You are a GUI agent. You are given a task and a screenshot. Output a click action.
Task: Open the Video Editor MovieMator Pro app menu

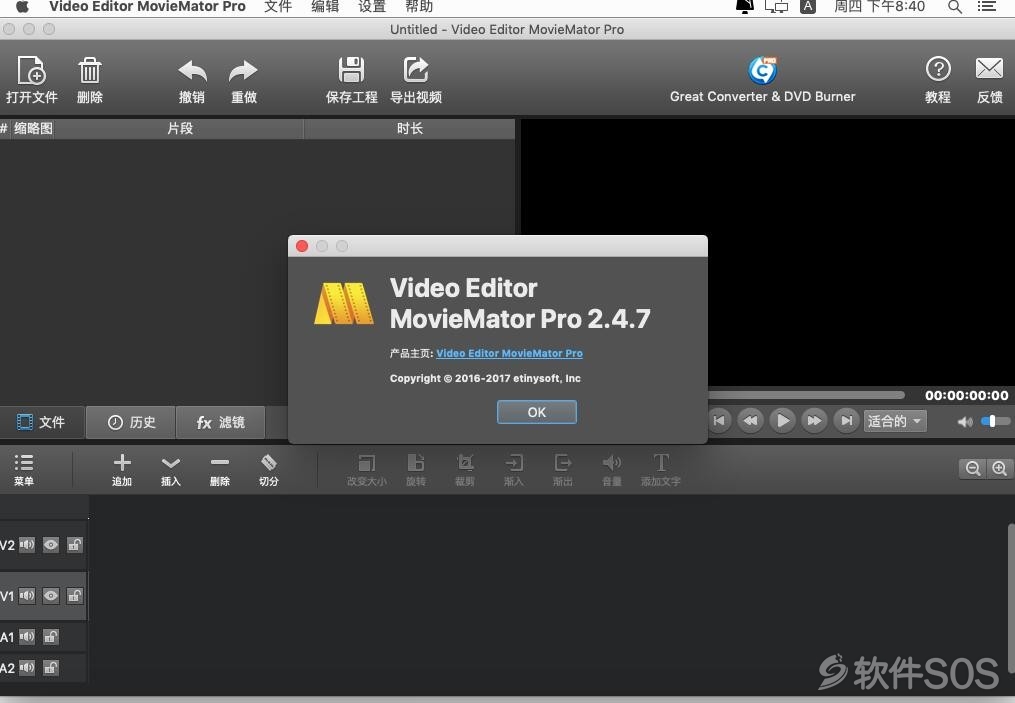148,7
